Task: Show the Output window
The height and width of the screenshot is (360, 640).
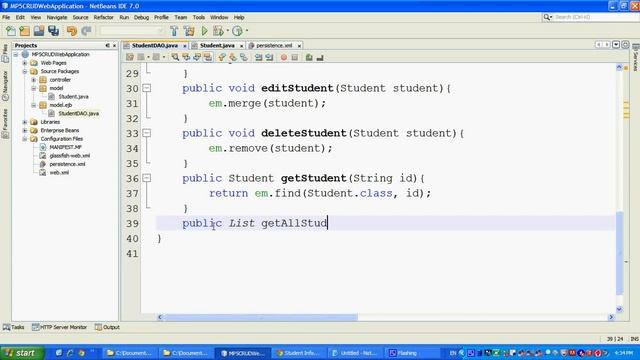Action: coord(107,327)
